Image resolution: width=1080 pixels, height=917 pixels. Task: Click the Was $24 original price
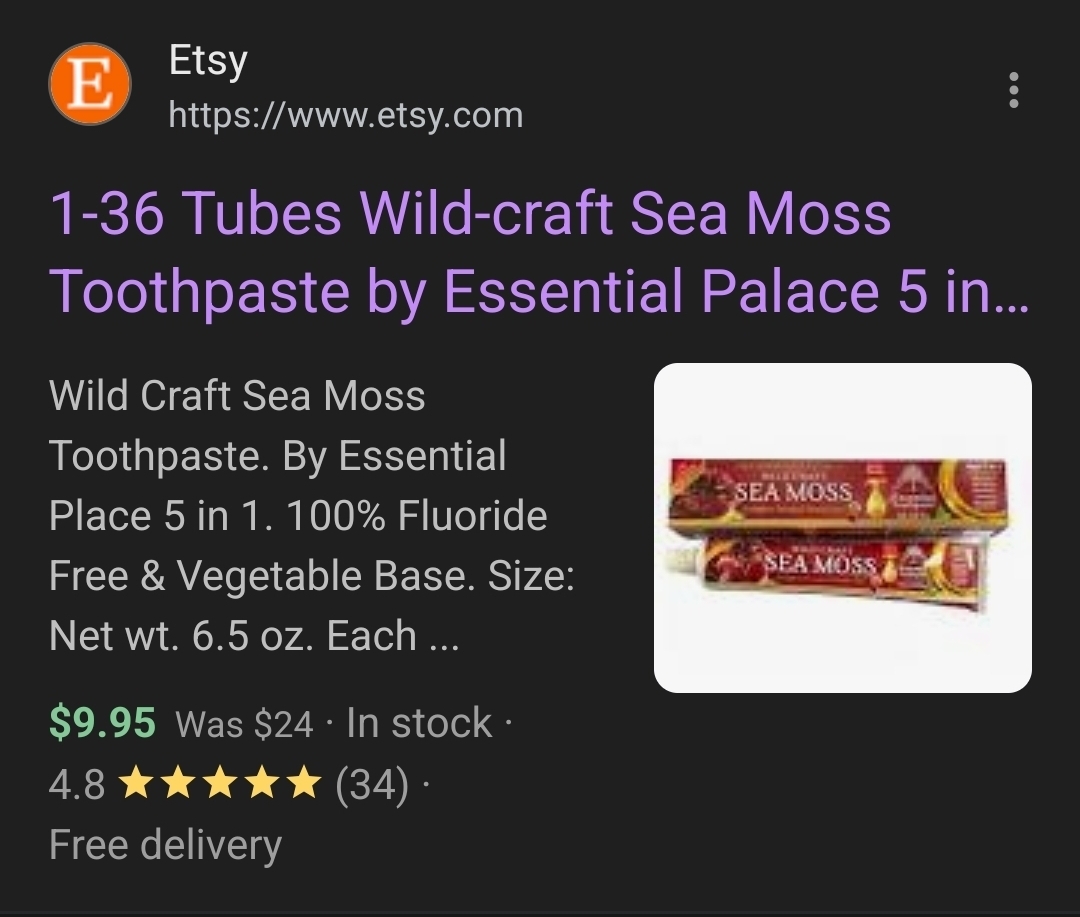[x=245, y=725]
